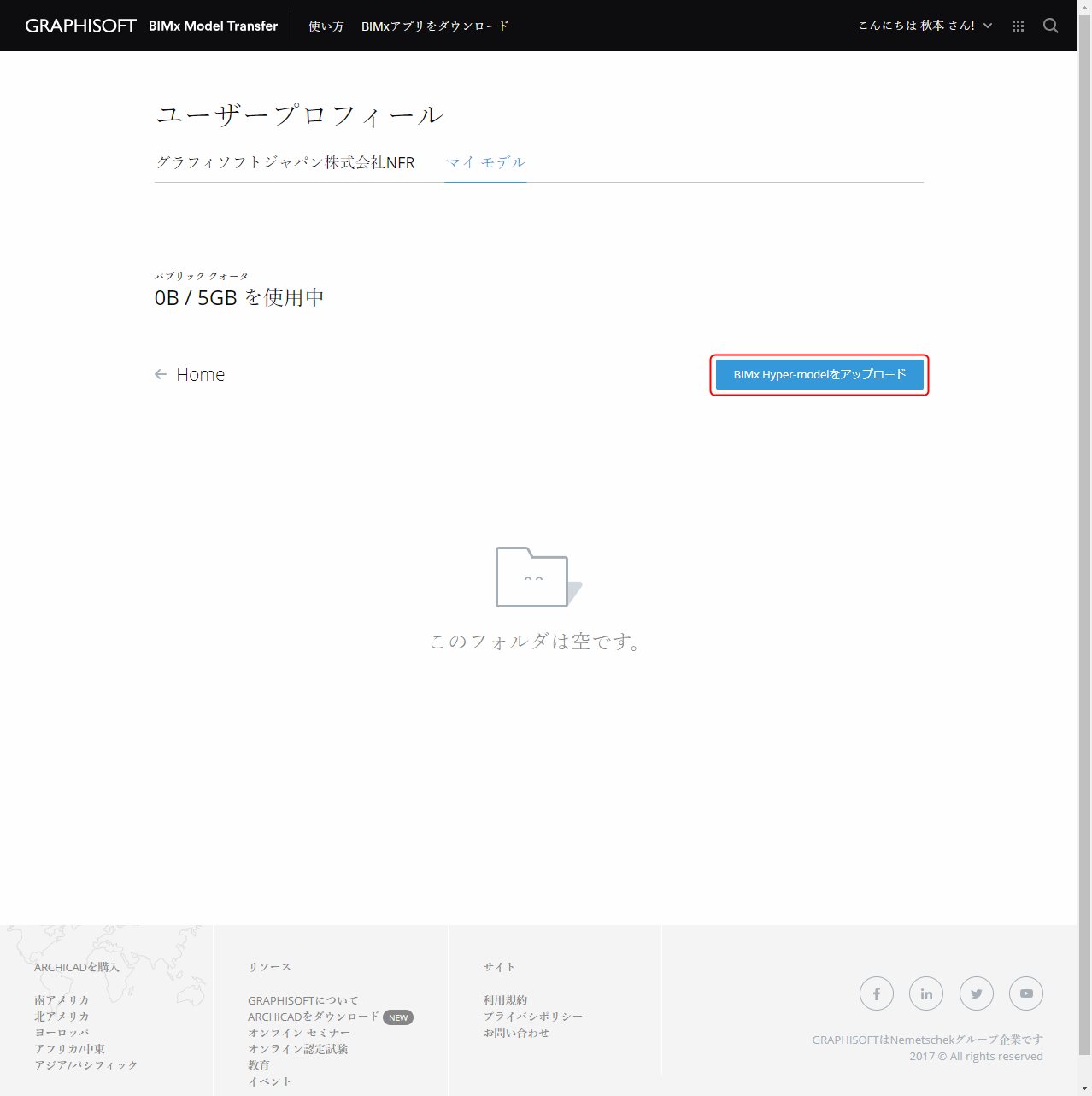This screenshot has width=1092, height=1096.
Task: Open GRAPHISOFT YouTube channel icon
Action: click(x=1026, y=993)
